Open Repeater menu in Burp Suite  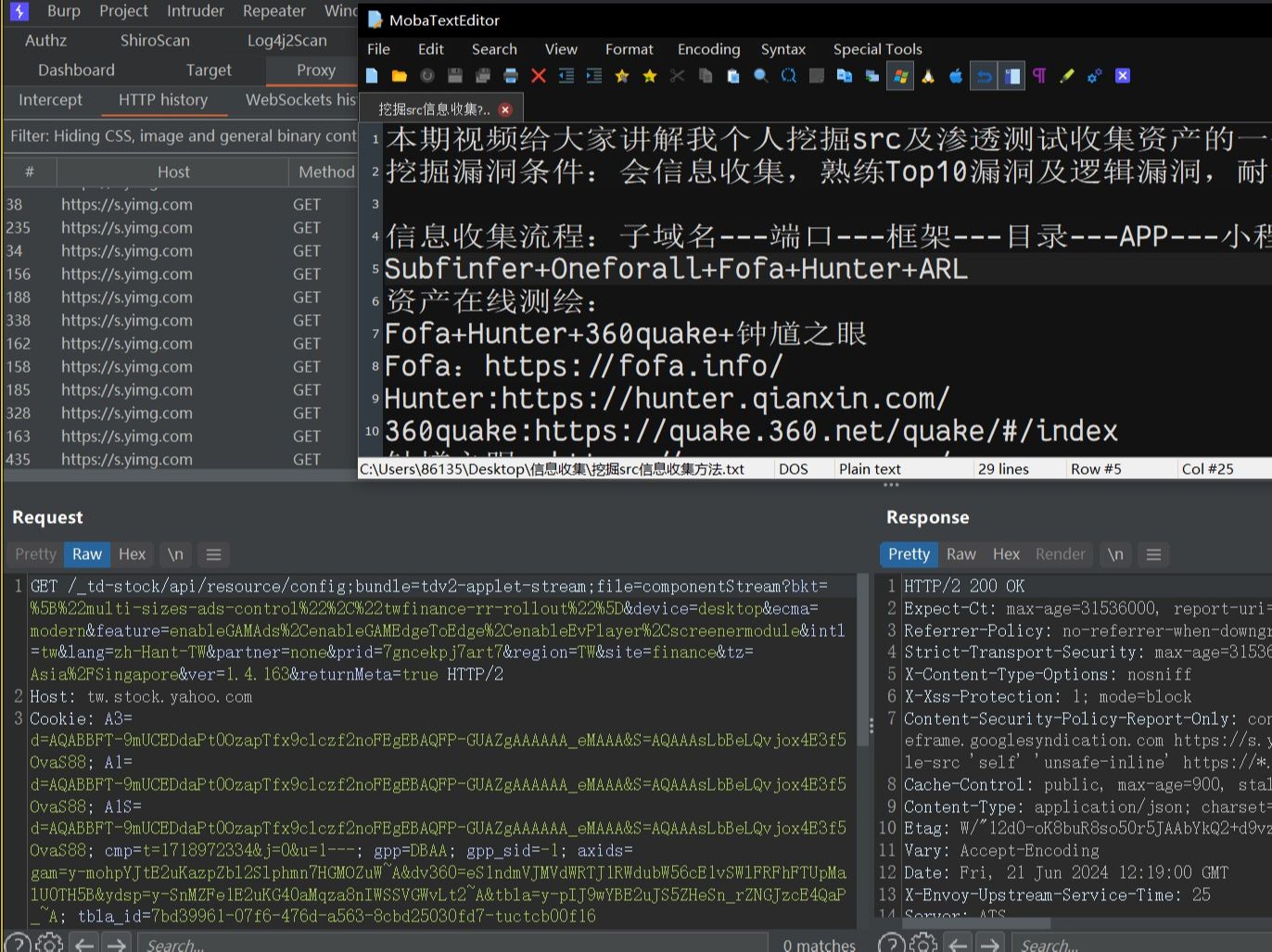click(274, 11)
